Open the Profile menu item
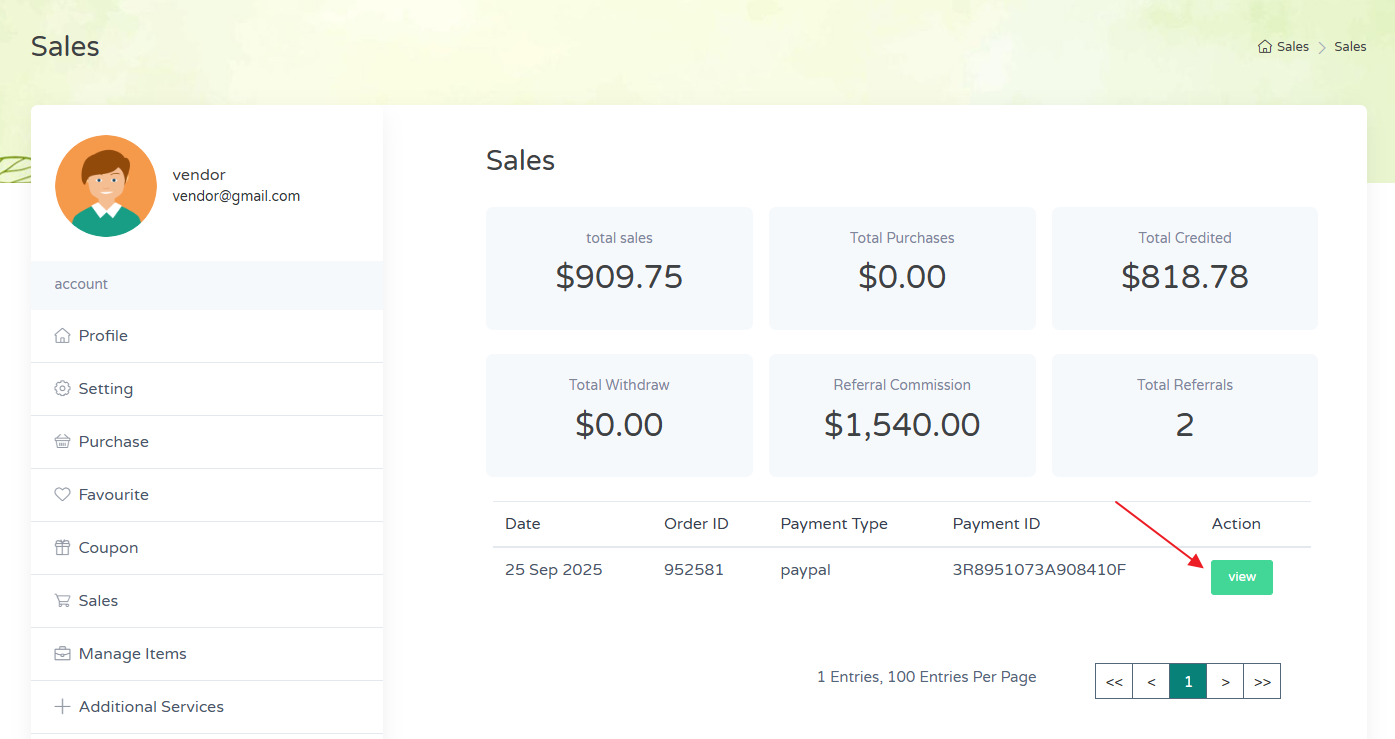Viewport: 1395px width, 739px height. click(x=103, y=336)
